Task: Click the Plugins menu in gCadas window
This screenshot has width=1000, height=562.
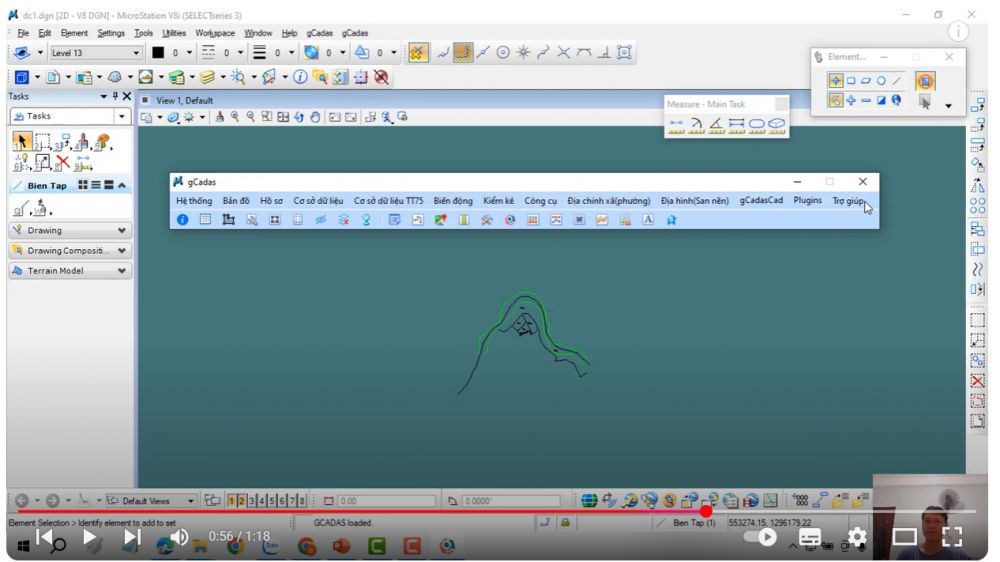Action: coord(807,200)
